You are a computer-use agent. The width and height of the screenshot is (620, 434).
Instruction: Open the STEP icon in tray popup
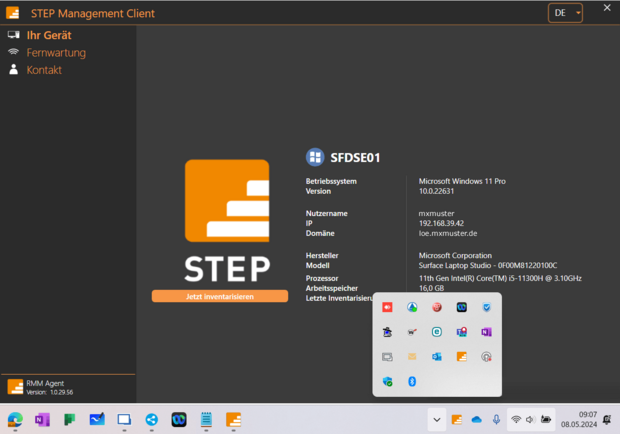(461, 357)
